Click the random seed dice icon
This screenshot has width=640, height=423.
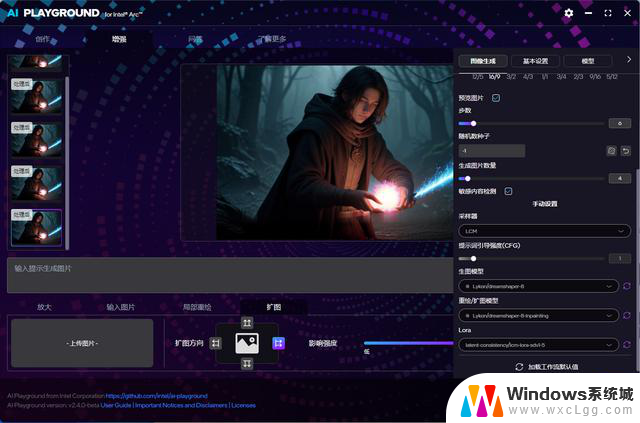coord(611,151)
